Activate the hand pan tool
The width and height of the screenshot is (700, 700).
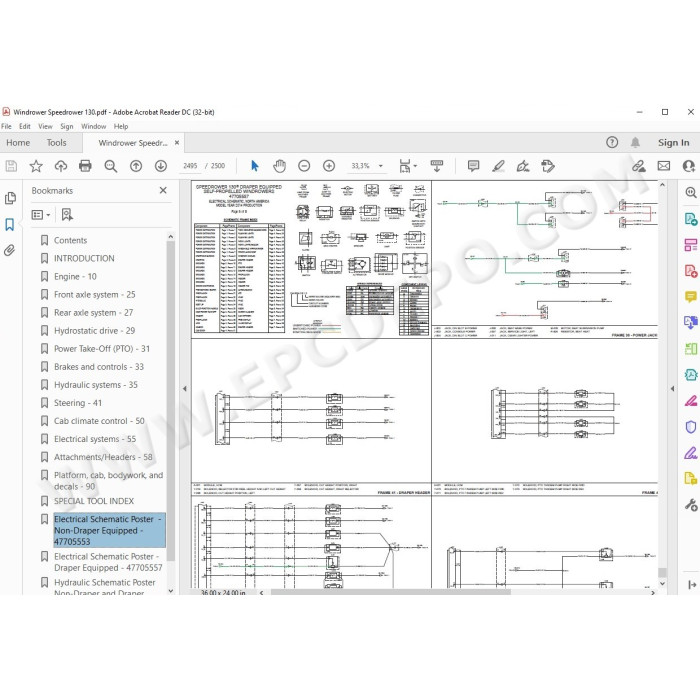click(x=279, y=166)
